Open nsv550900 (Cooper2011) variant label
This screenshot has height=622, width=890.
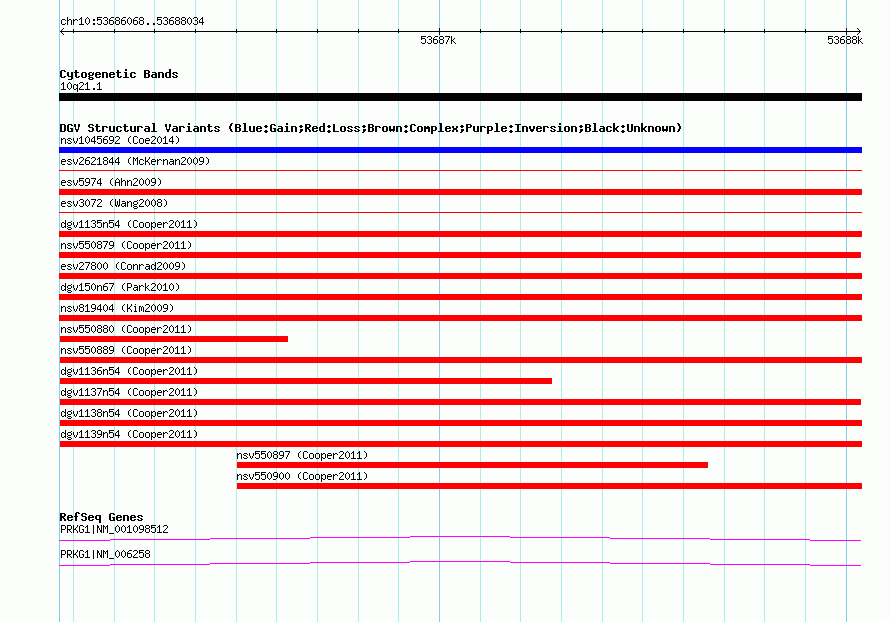(302, 476)
